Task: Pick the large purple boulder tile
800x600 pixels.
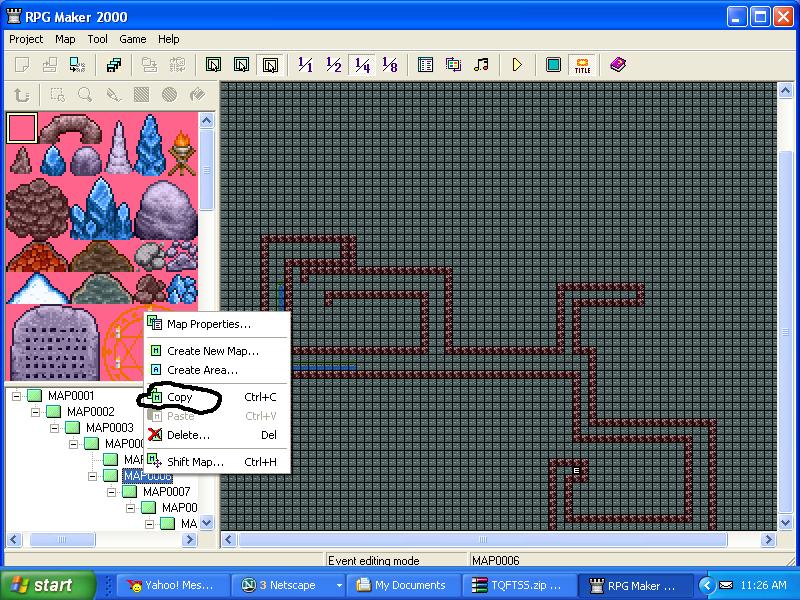Action: tap(166, 209)
